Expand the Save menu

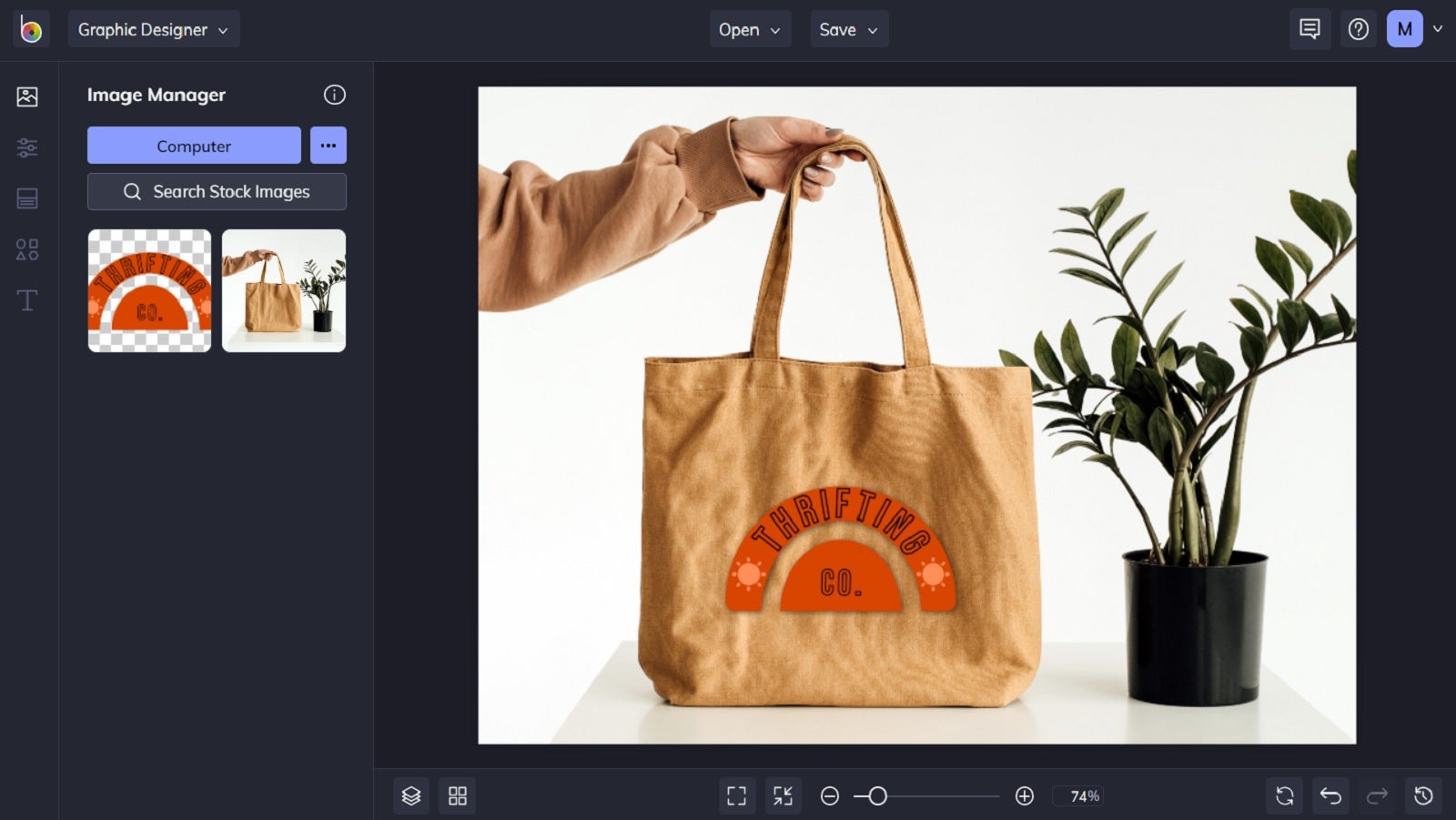(849, 29)
